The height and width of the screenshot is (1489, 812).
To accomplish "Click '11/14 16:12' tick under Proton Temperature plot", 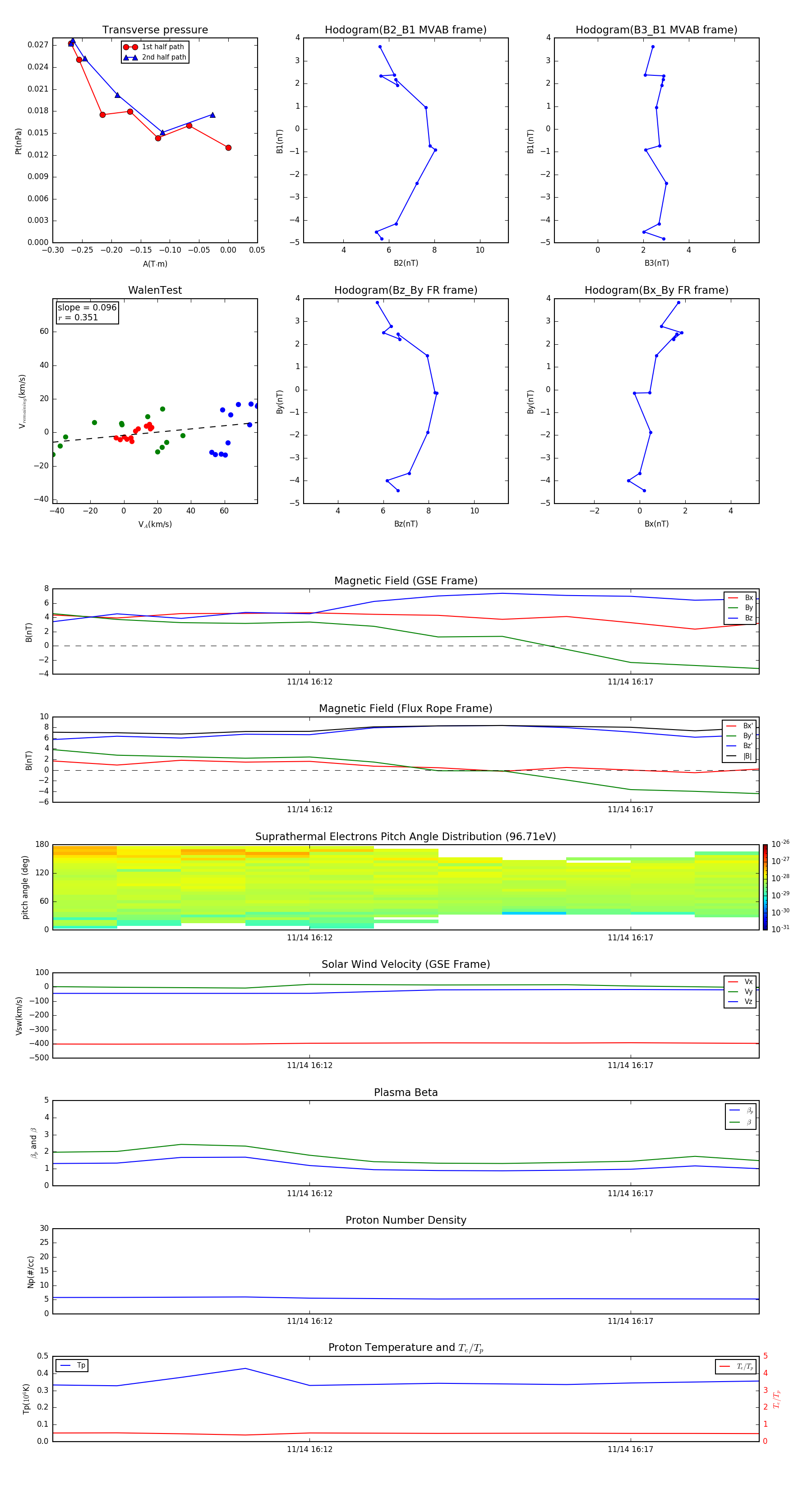I will (310, 1449).
